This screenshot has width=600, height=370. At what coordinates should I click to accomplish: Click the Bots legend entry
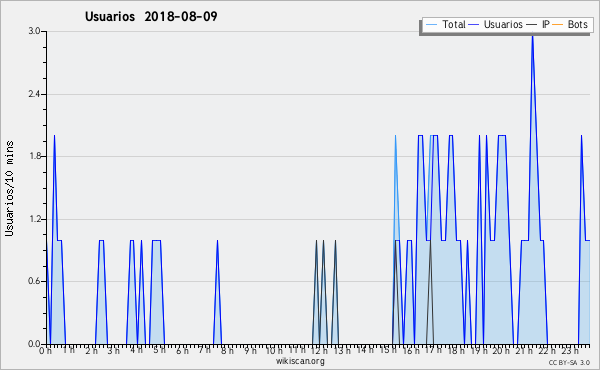[570, 24]
